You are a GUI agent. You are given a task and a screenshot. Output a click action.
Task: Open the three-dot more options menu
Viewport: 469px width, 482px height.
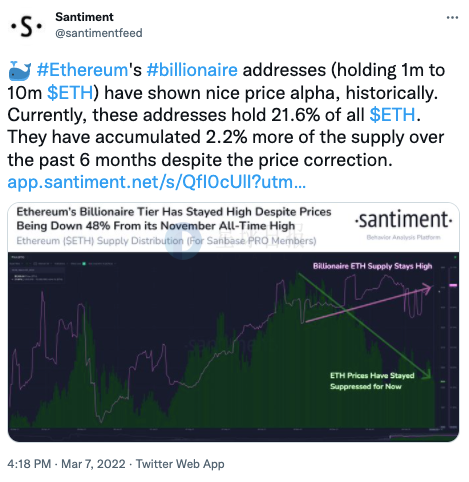tap(452, 18)
